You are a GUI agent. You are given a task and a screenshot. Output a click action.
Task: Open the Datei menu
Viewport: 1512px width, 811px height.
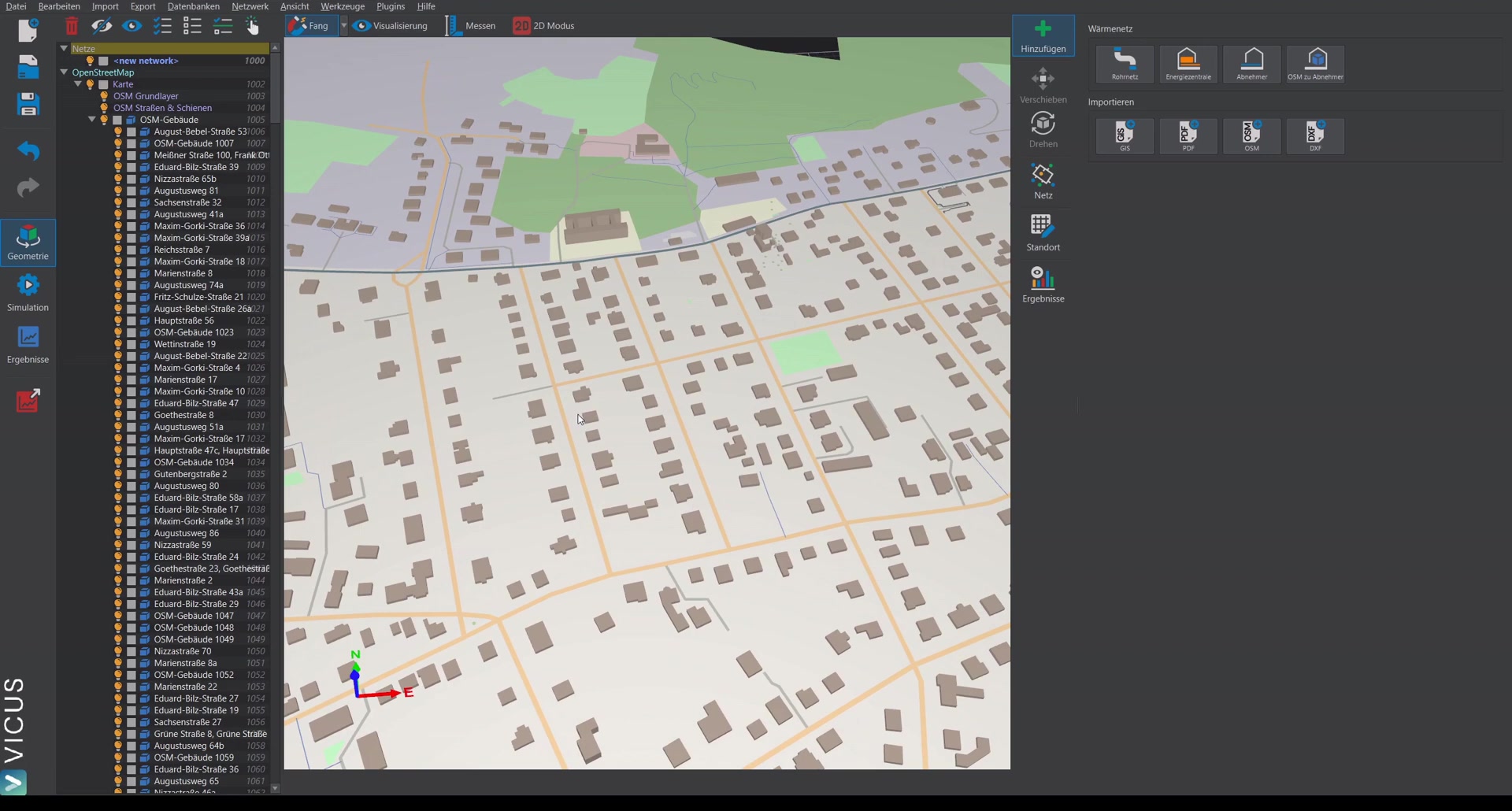click(16, 6)
